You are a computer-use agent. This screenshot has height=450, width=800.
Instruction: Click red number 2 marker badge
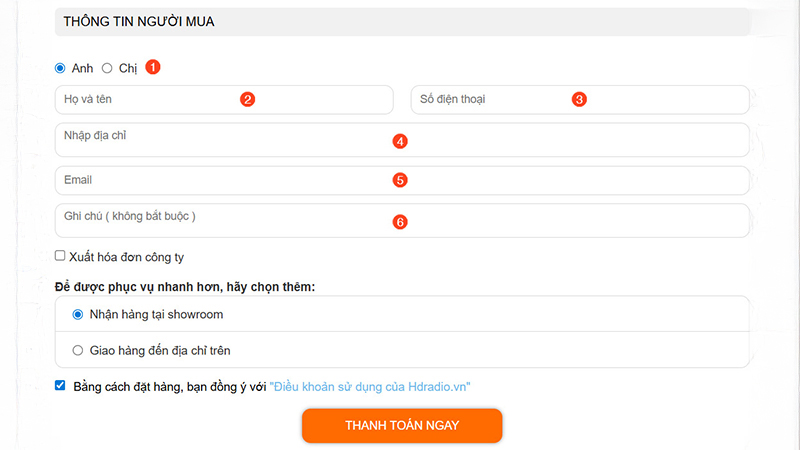point(247,99)
